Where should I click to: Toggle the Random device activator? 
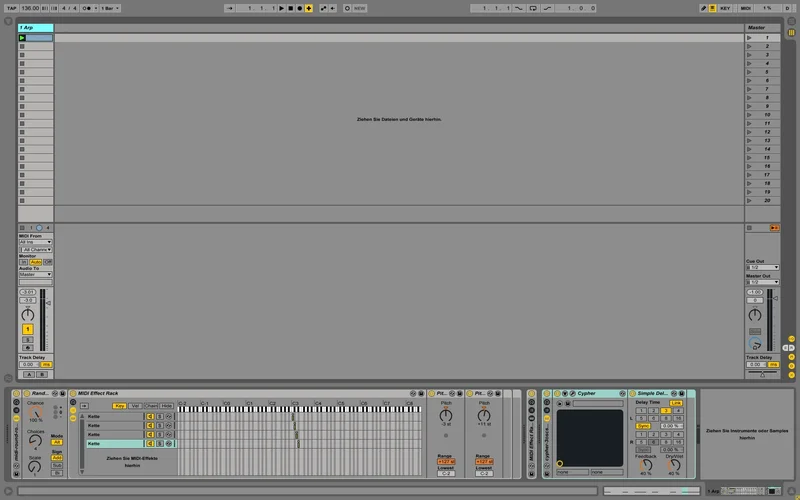coord(27,393)
